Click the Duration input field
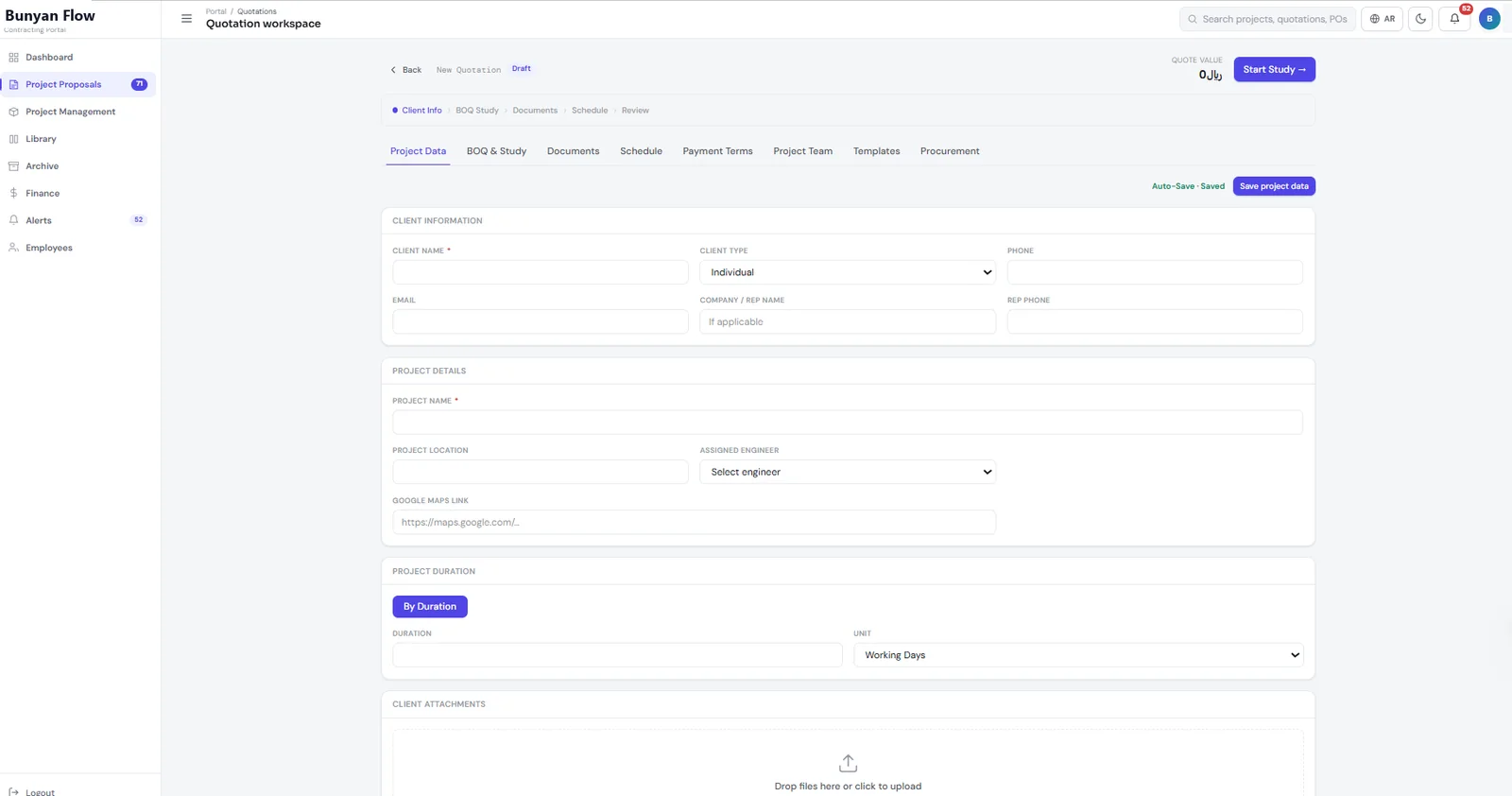 click(x=617, y=655)
